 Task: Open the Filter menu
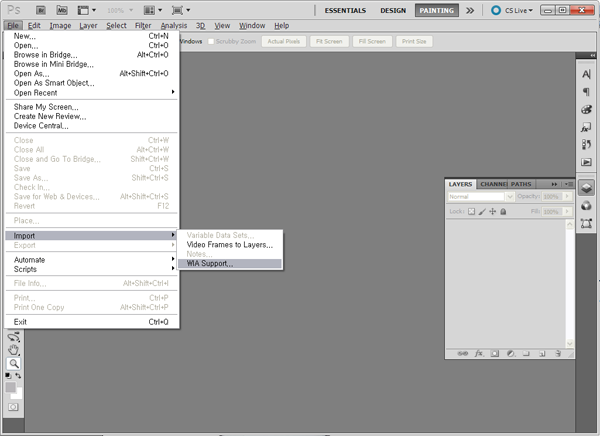(x=143, y=25)
